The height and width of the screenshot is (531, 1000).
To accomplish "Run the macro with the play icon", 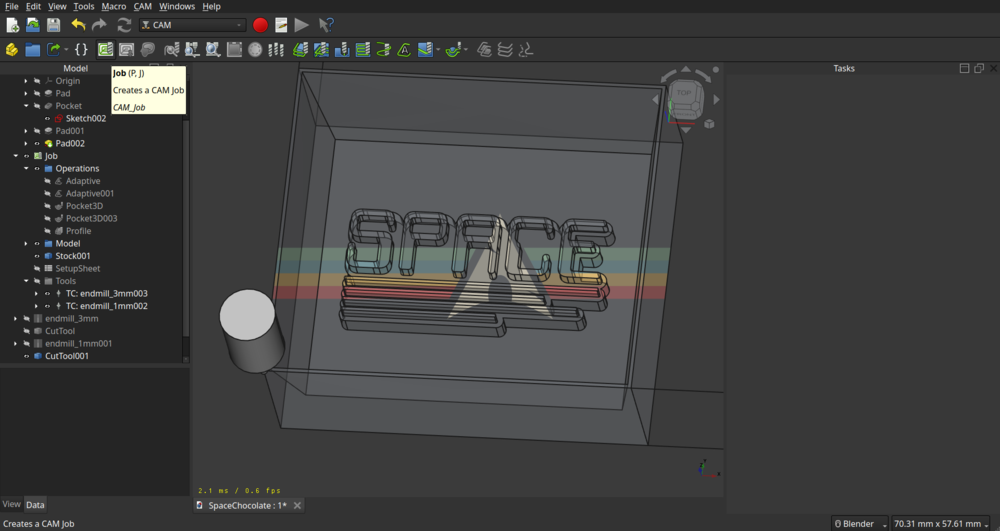I will click(302, 25).
